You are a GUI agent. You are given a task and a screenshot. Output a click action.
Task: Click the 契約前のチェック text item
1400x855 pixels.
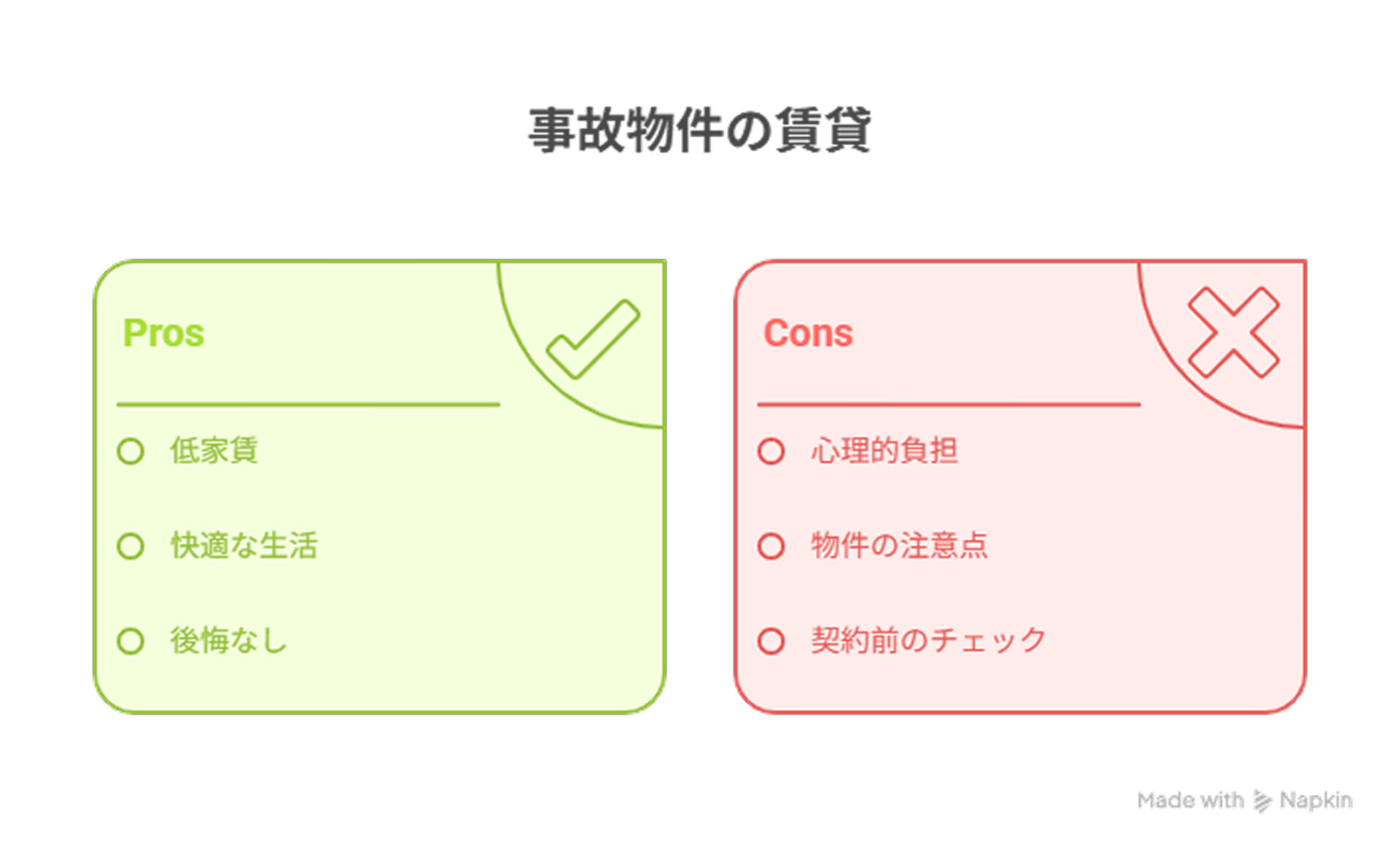(928, 641)
